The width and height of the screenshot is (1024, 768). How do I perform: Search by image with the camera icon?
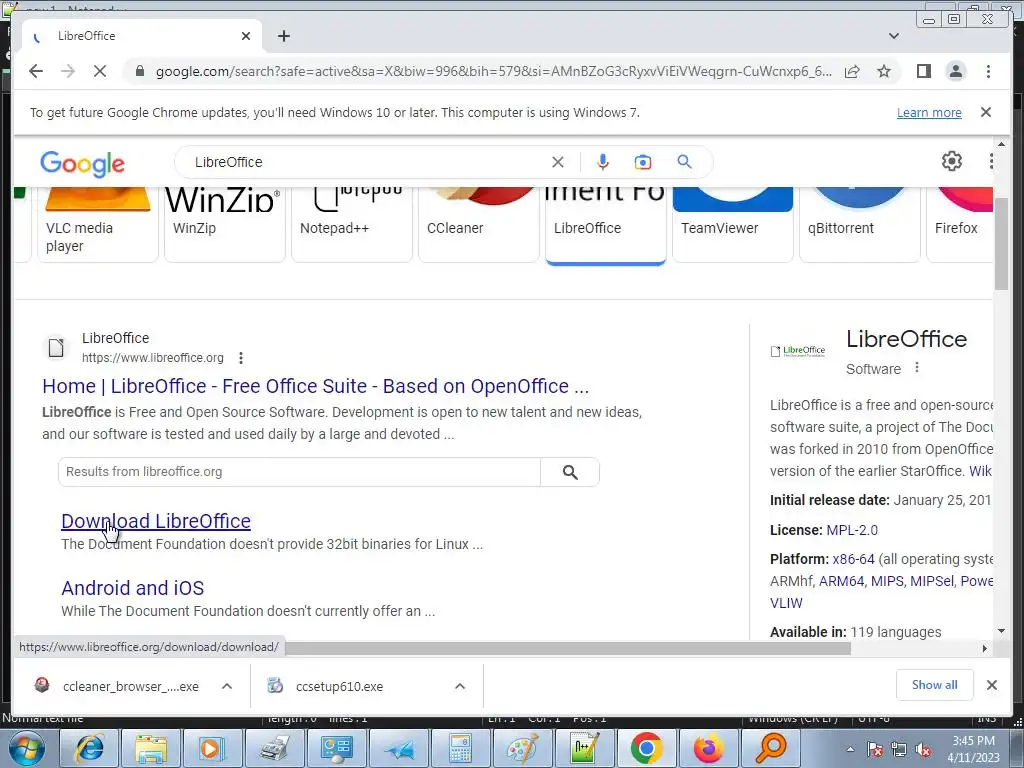643,162
